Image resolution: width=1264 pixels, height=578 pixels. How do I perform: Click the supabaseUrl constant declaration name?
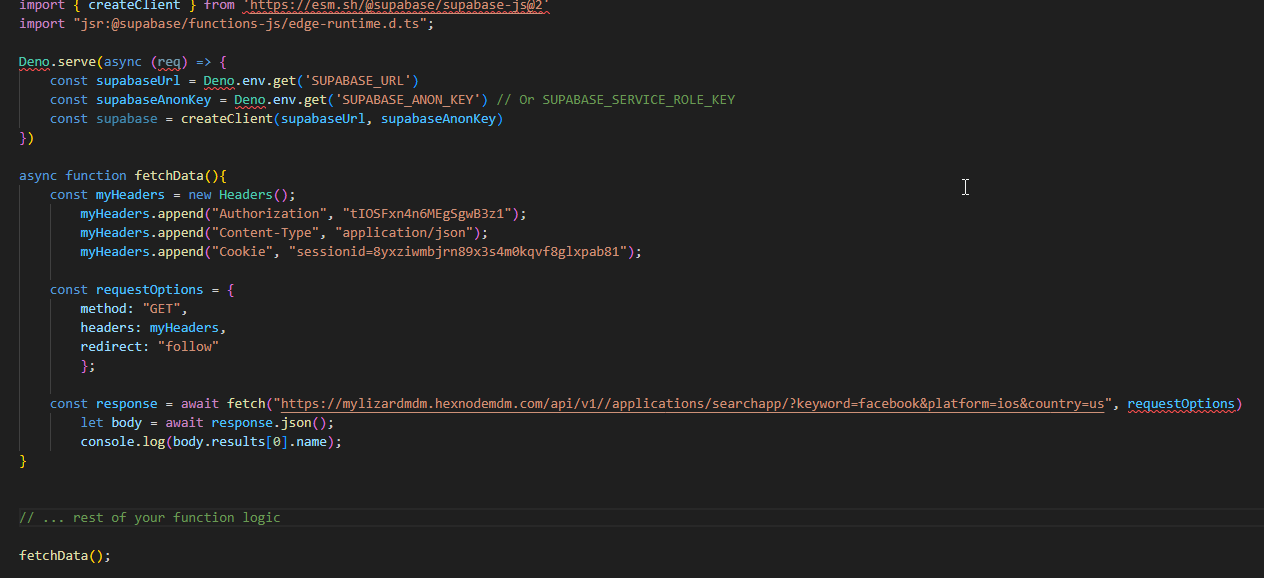(x=138, y=81)
